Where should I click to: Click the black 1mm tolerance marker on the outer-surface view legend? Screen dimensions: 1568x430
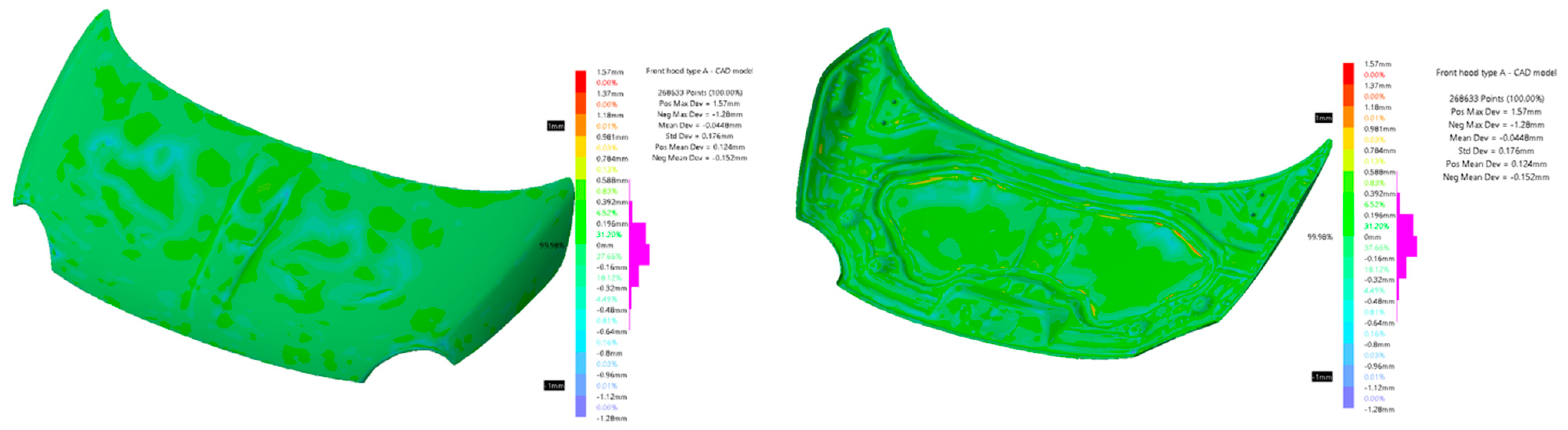[x=555, y=126]
